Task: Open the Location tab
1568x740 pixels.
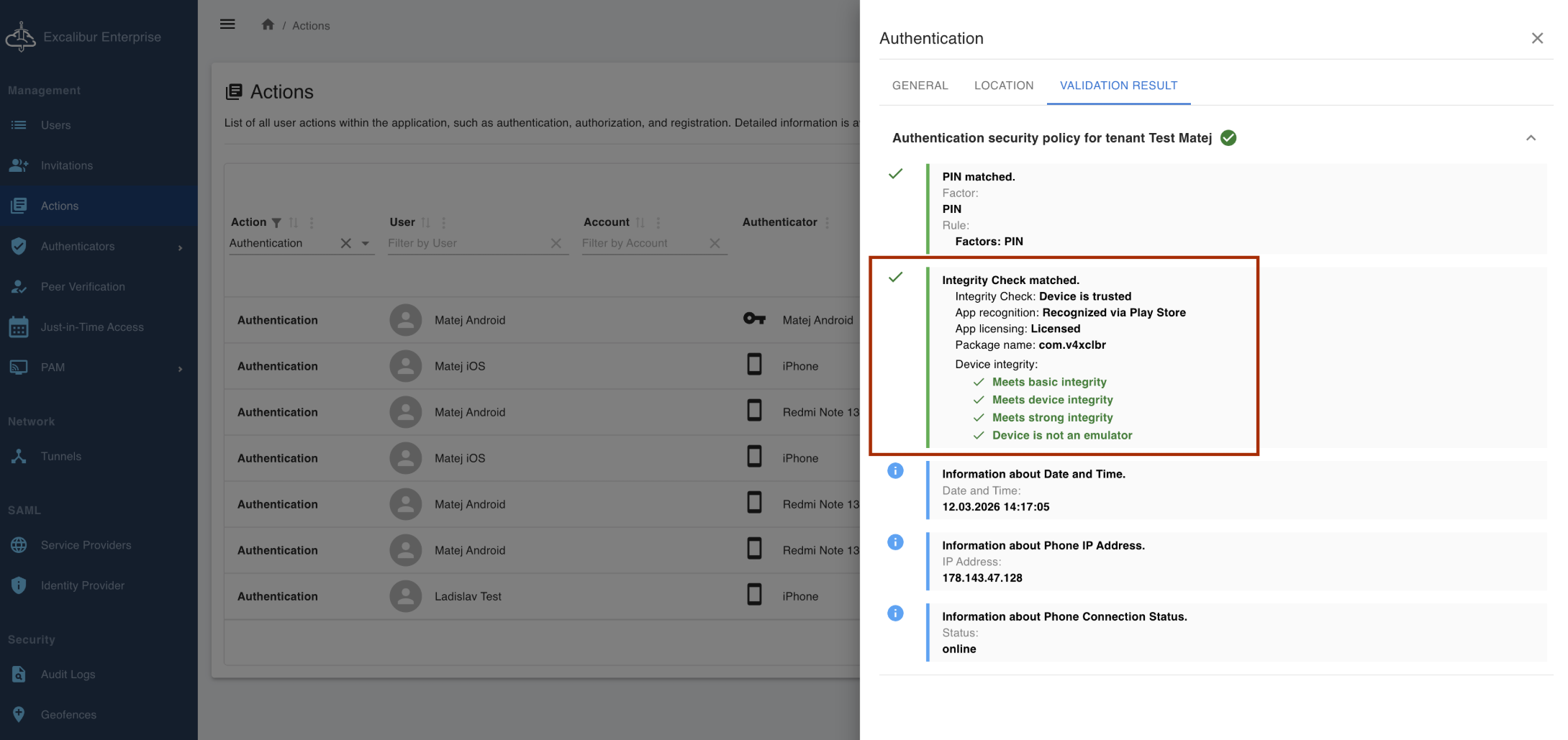Action: pyautogui.click(x=1003, y=86)
